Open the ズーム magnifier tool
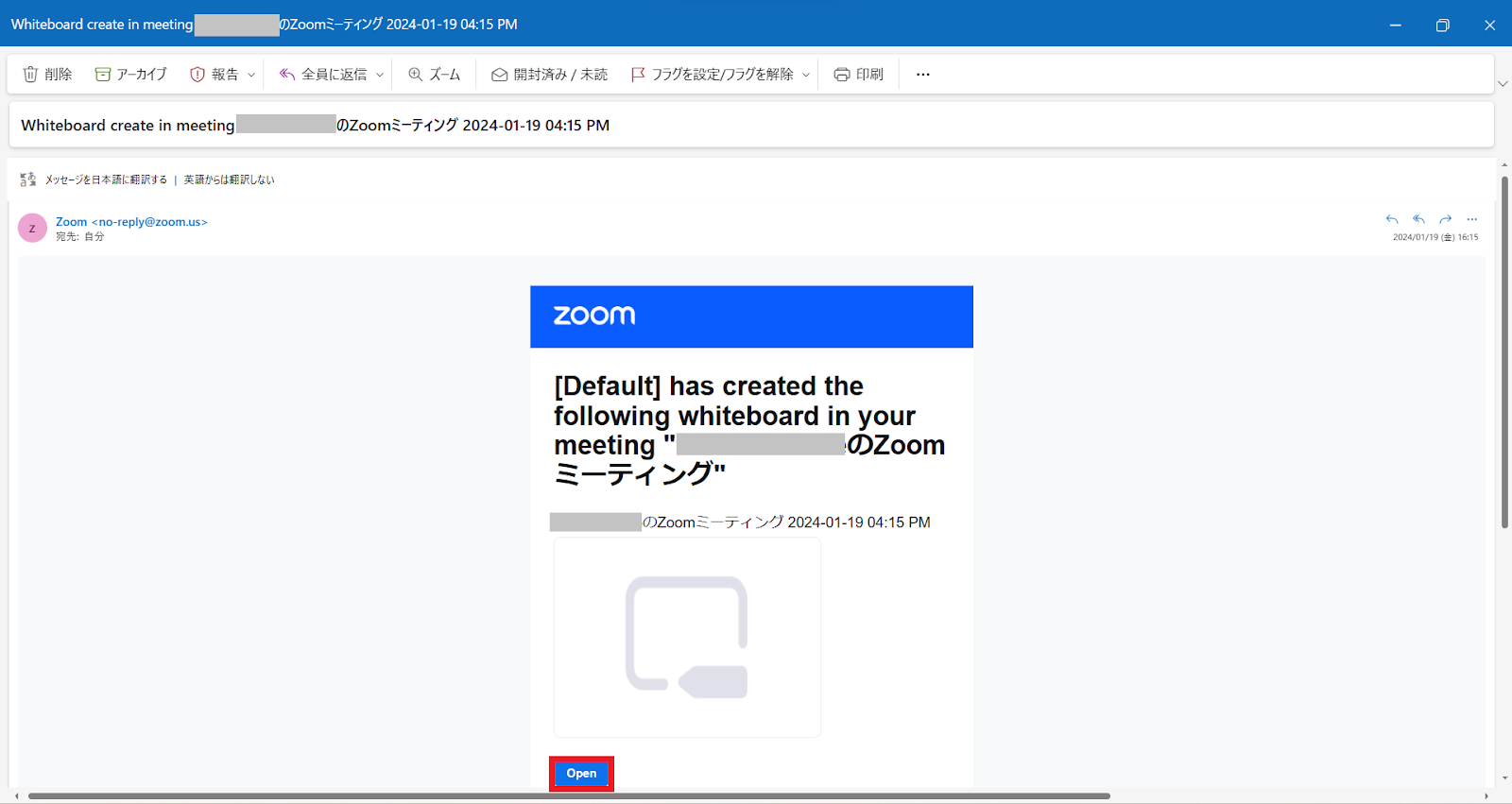Screen dimensions: 1512x804 (x=435, y=74)
